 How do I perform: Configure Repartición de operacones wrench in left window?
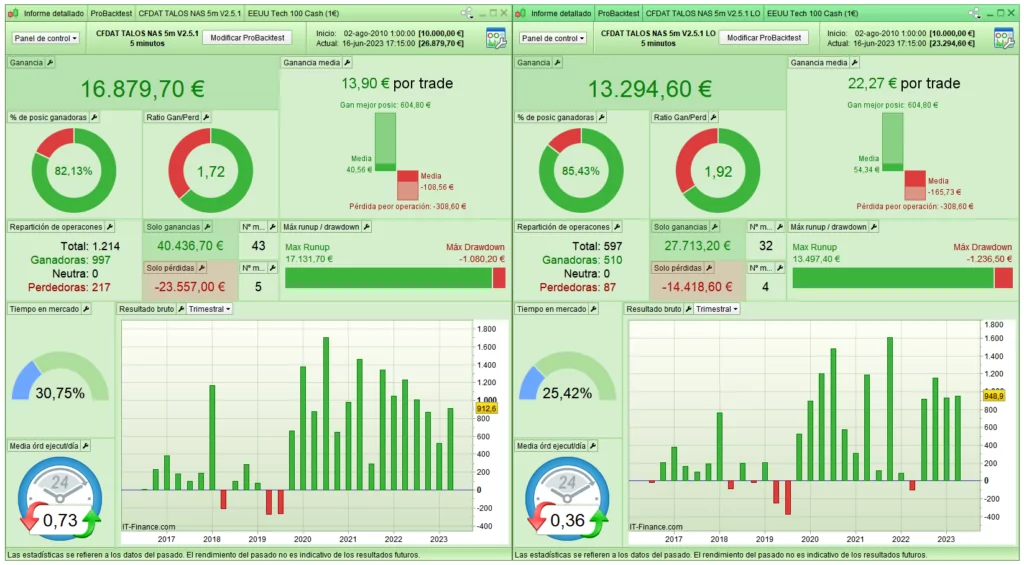(x=110, y=227)
